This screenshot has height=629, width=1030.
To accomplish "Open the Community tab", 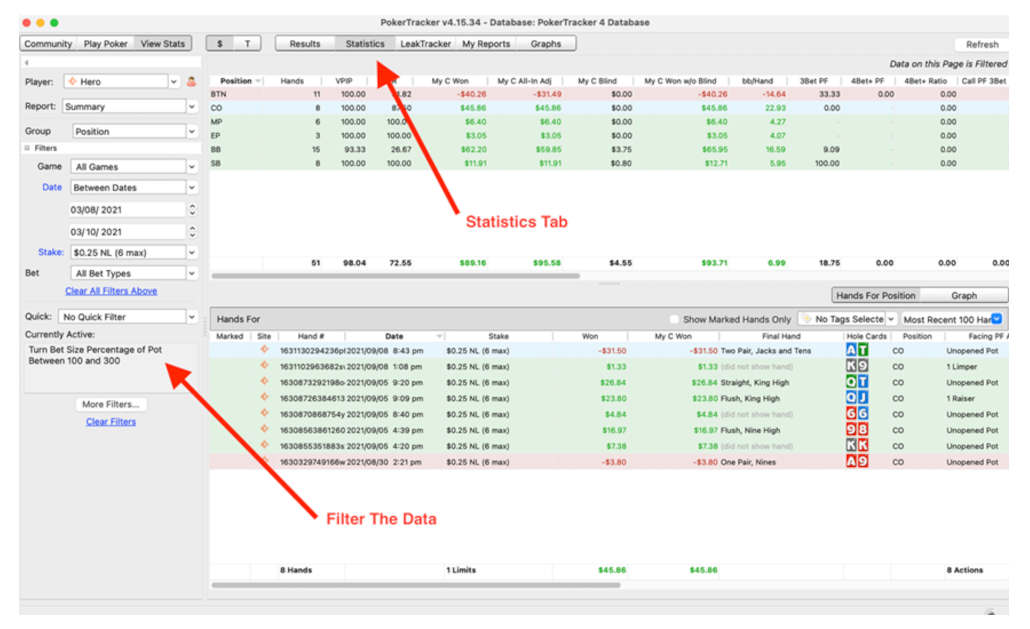I will click(x=48, y=43).
